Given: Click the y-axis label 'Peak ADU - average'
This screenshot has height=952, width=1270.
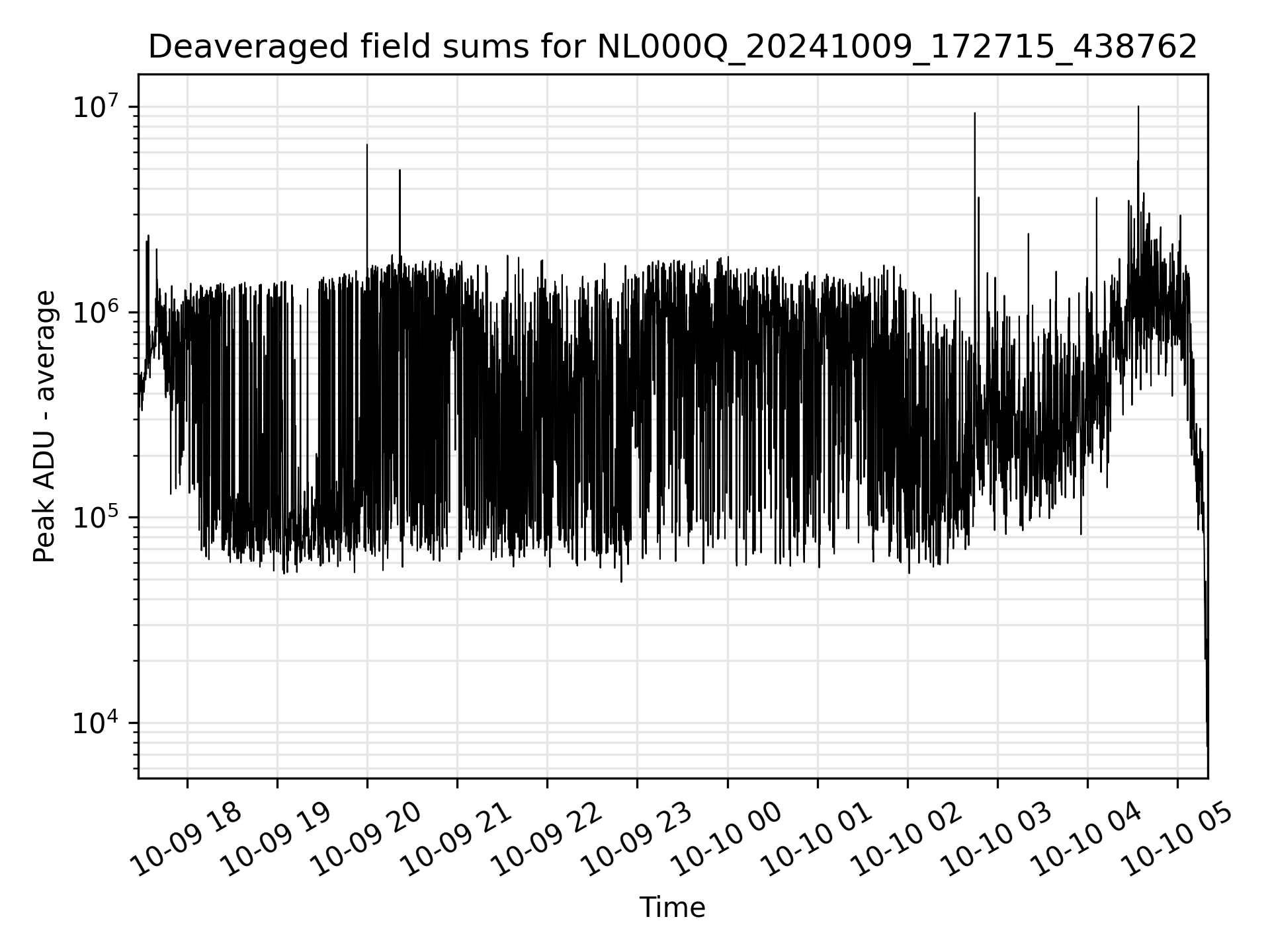Looking at the screenshot, I should [45, 426].
